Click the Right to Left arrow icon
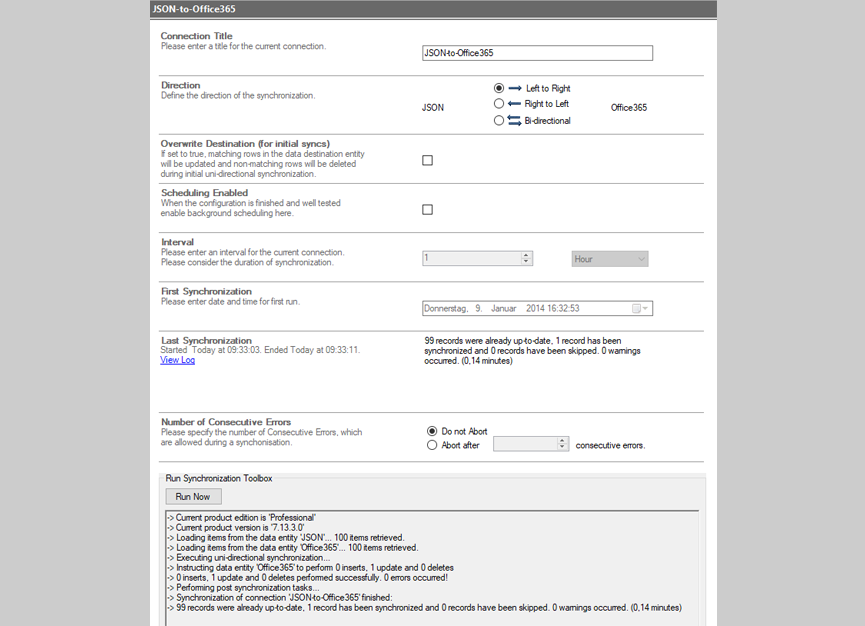865x626 pixels. pyautogui.click(x=515, y=104)
